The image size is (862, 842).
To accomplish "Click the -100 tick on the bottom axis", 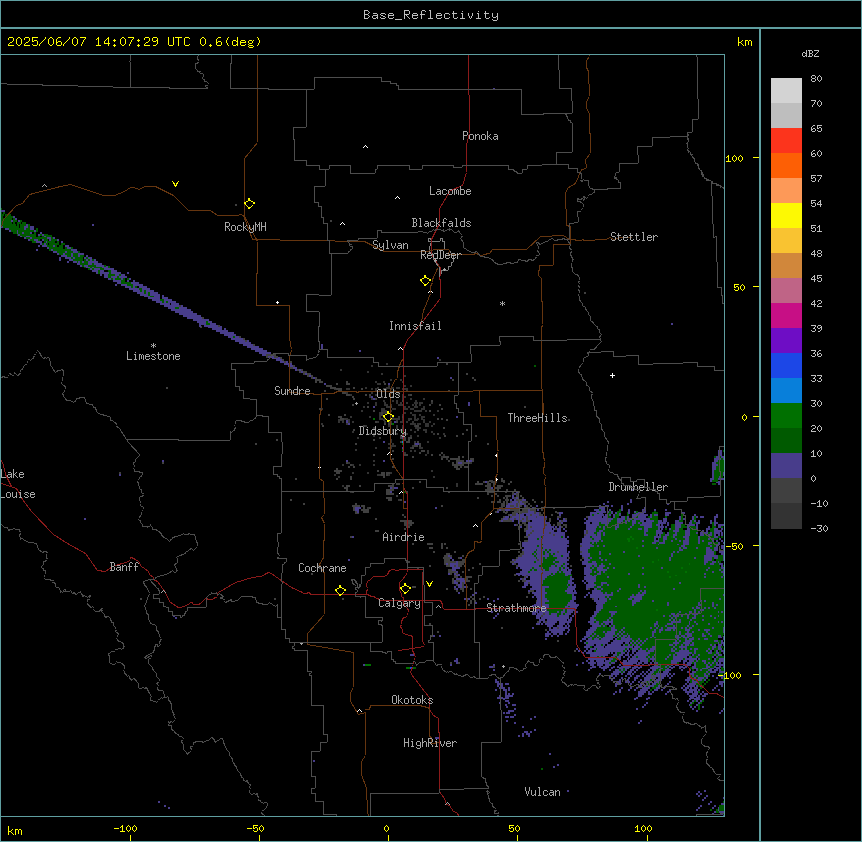I will pyautogui.click(x=125, y=828).
